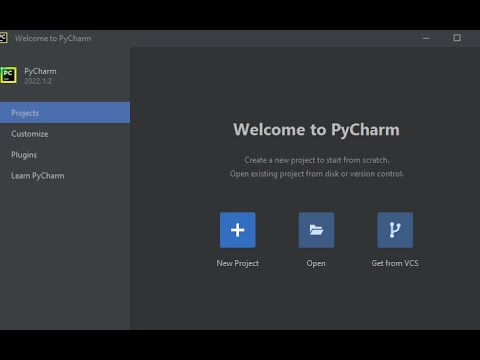
Task: Maximize the Welcome to PyCharm window
Action: 457,38
